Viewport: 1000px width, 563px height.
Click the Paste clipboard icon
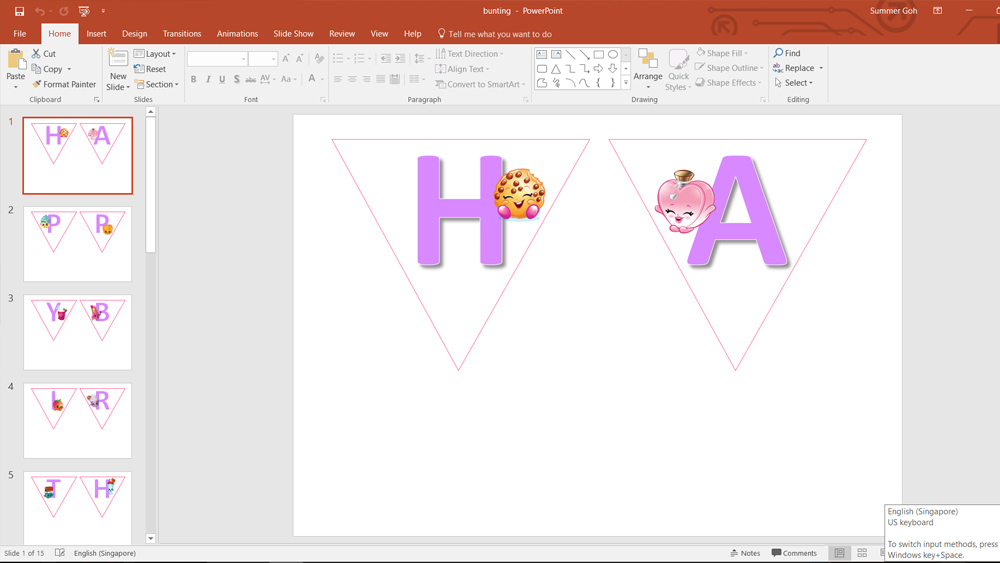tap(15, 60)
